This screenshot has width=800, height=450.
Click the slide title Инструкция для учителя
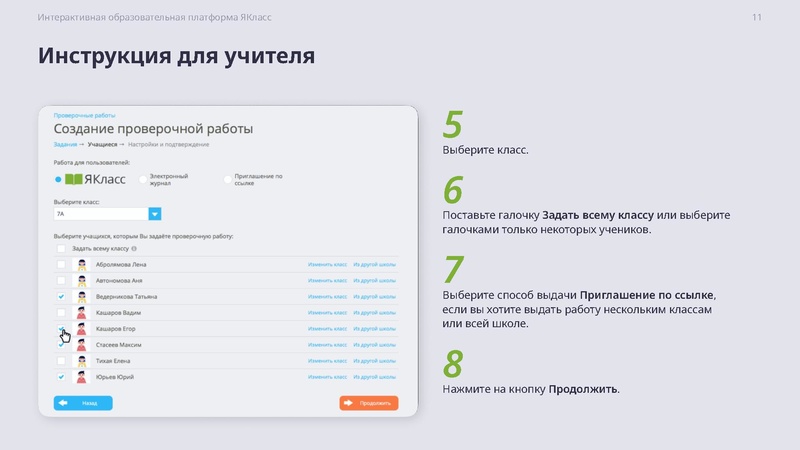point(177,56)
